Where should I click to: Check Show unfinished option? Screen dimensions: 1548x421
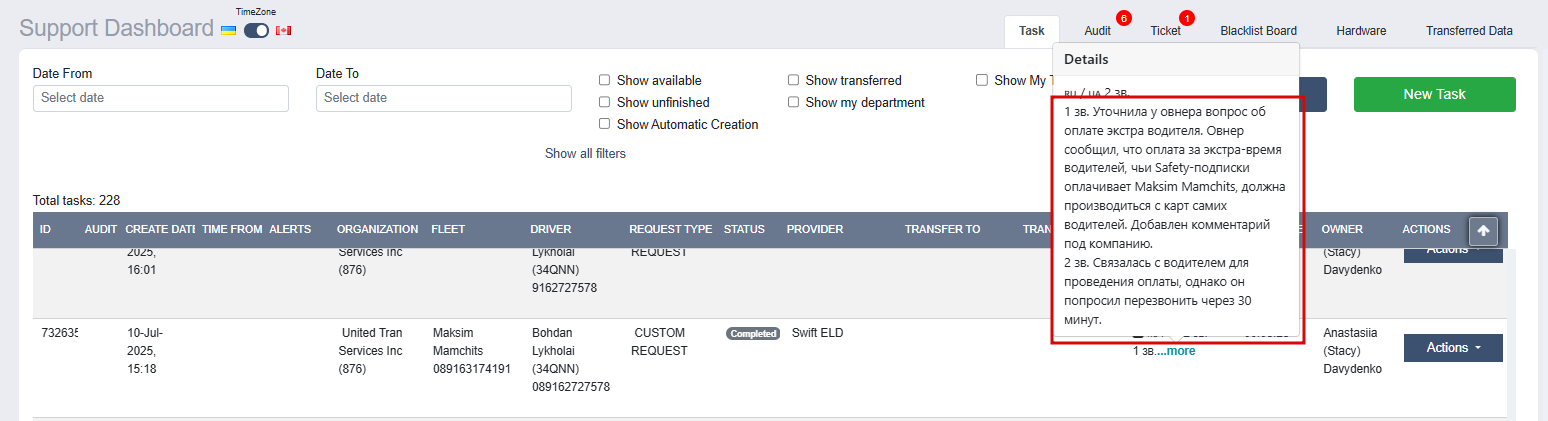(604, 102)
